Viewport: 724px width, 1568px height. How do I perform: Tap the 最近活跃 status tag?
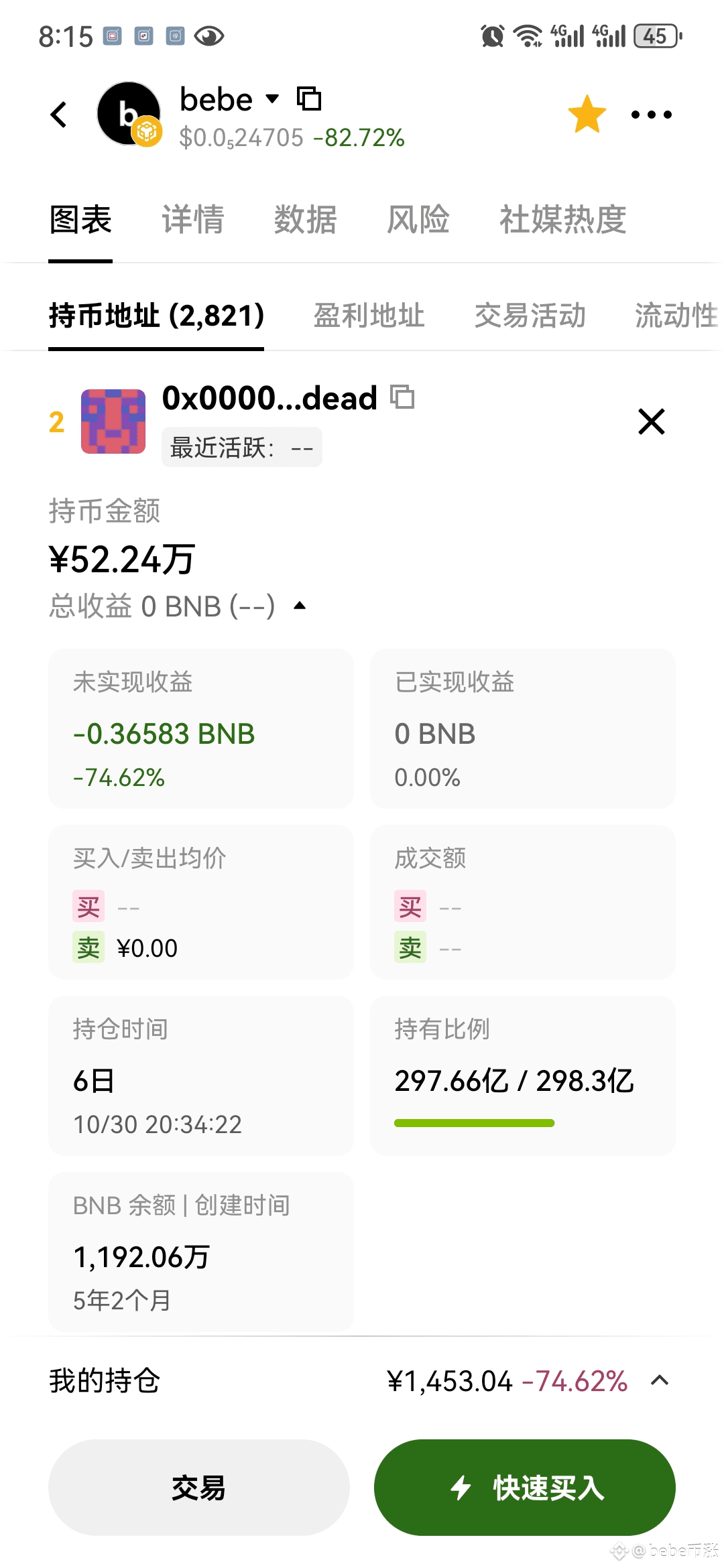[x=241, y=448]
